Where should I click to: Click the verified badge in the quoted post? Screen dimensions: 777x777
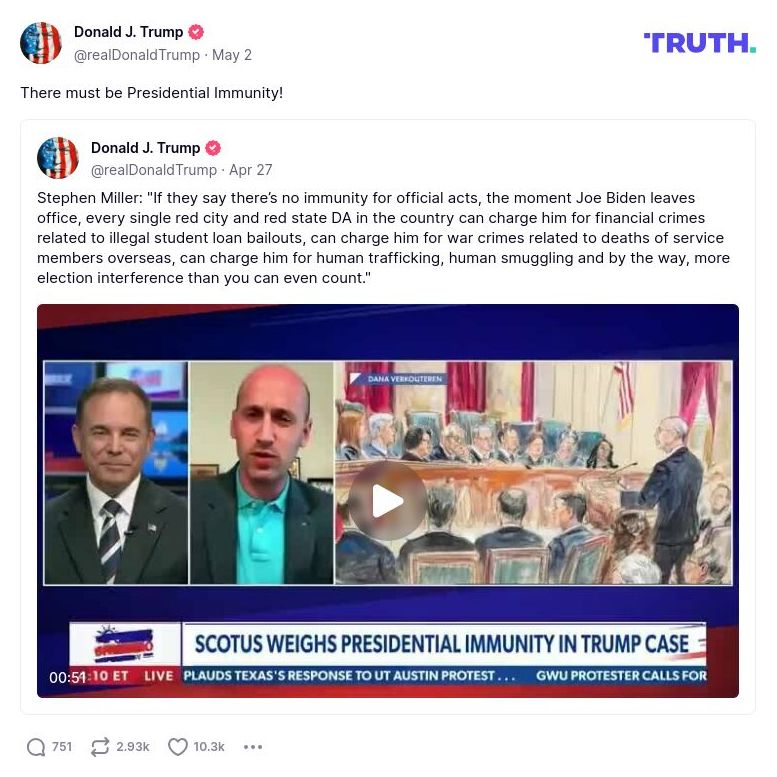click(213, 148)
